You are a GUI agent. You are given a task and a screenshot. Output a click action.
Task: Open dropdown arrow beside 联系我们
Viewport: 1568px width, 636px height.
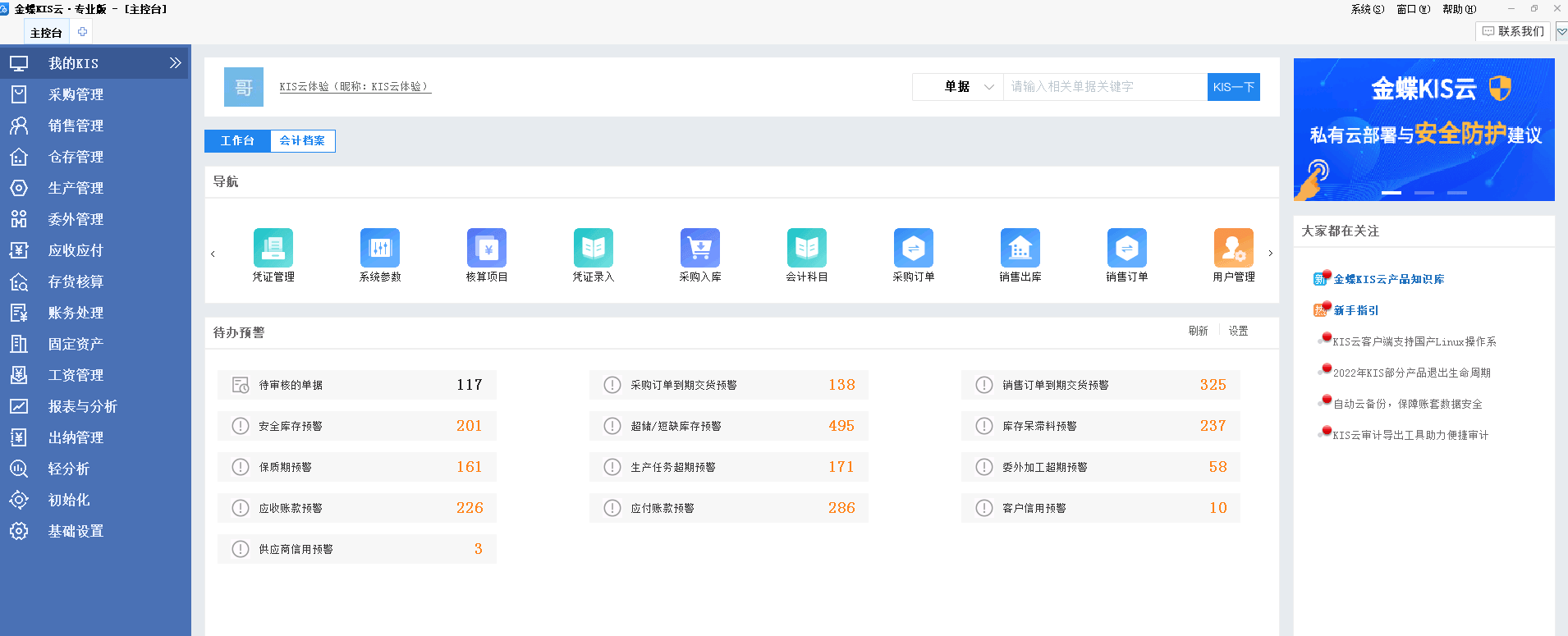(x=1561, y=32)
